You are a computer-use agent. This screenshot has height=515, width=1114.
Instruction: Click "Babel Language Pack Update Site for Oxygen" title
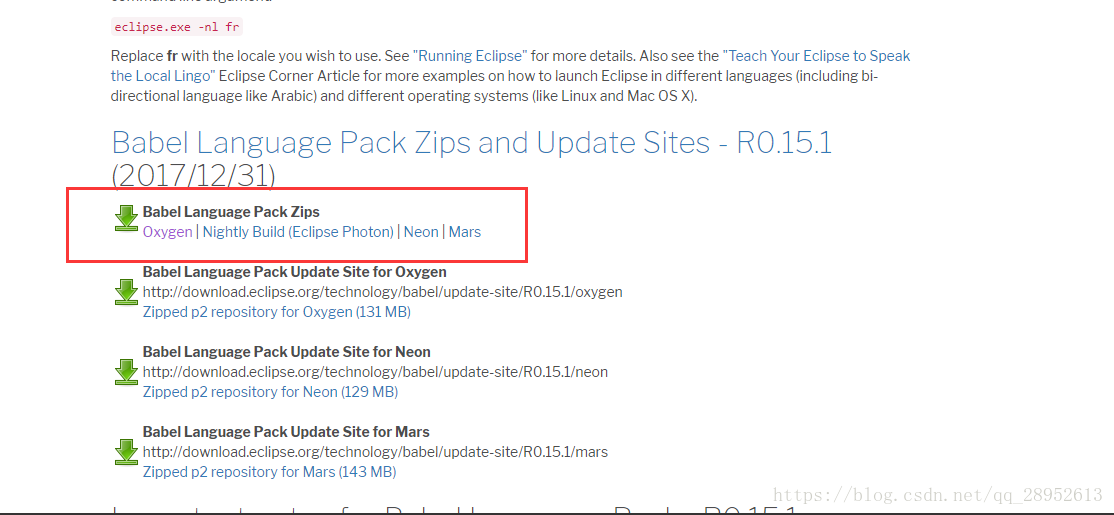point(294,271)
